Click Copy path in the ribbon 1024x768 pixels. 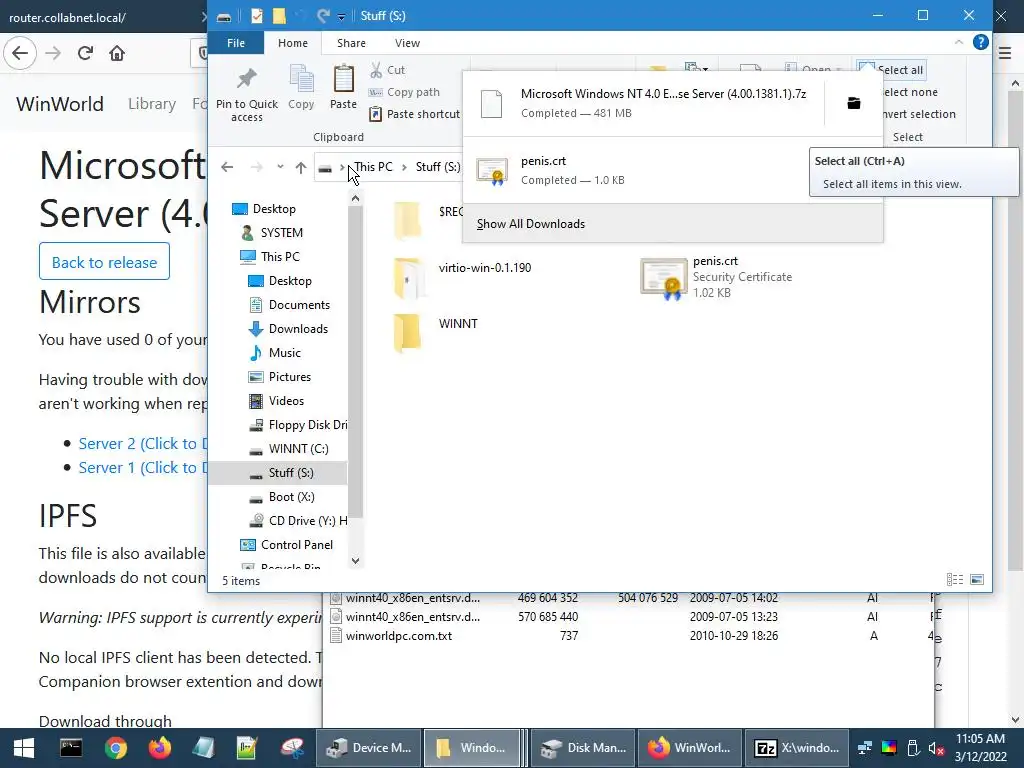click(x=404, y=92)
